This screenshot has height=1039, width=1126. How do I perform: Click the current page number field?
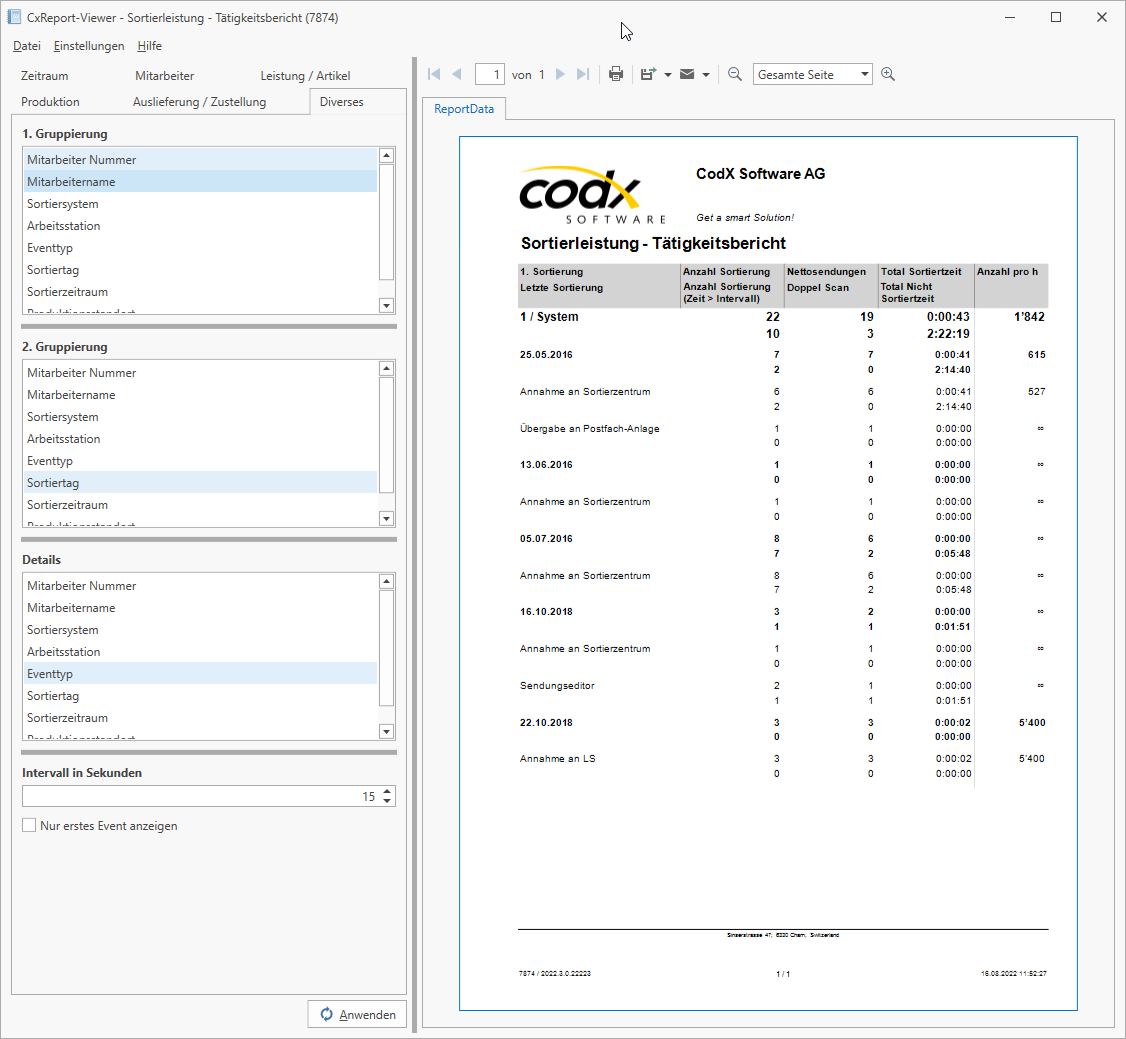pos(490,75)
